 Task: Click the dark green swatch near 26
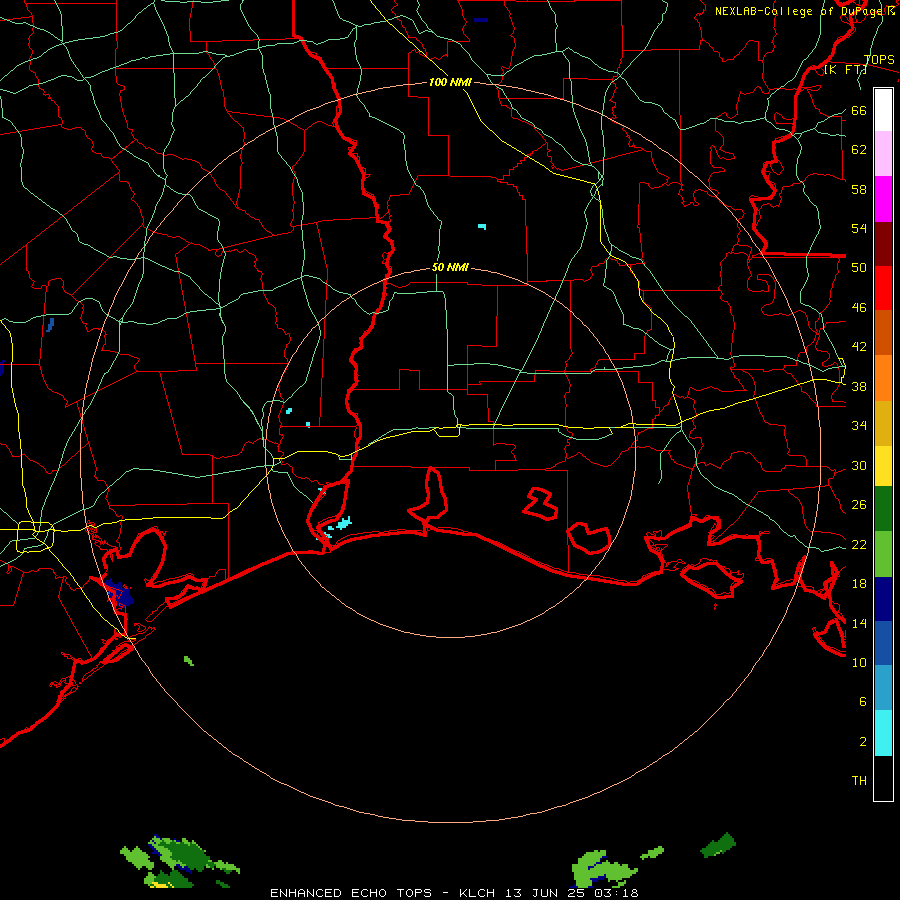click(883, 509)
